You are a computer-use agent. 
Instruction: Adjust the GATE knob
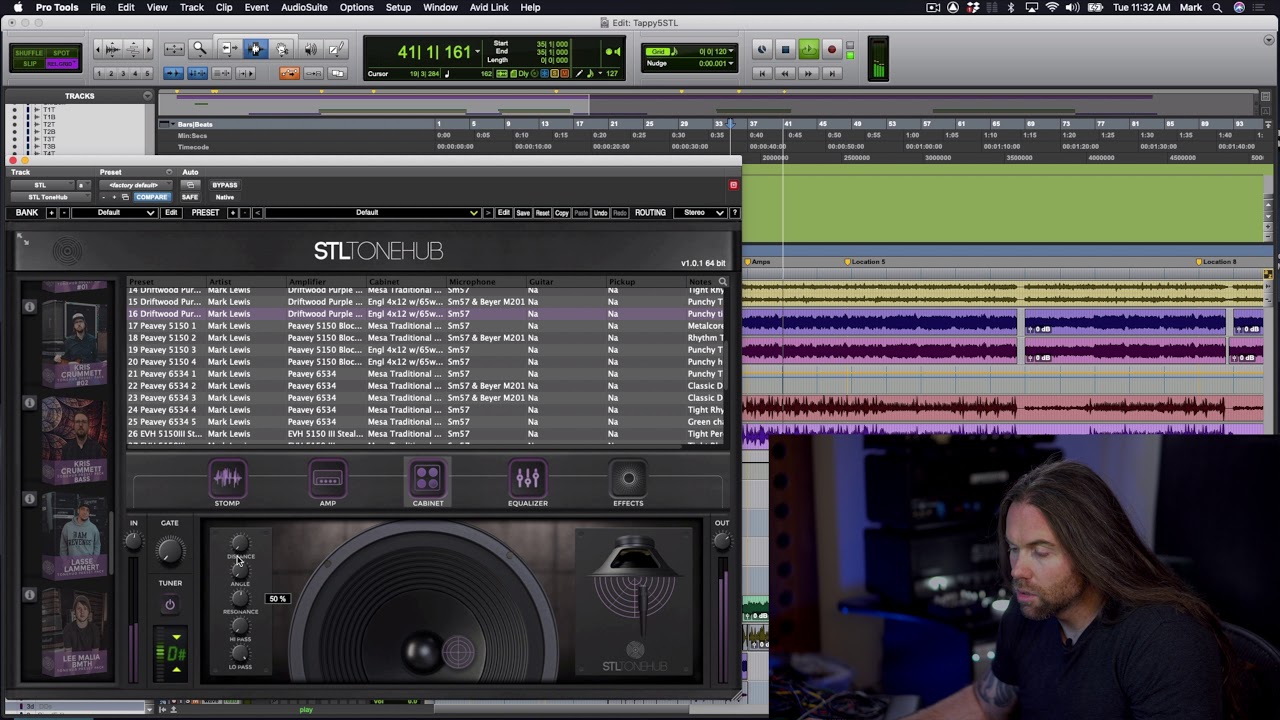coord(170,549)
